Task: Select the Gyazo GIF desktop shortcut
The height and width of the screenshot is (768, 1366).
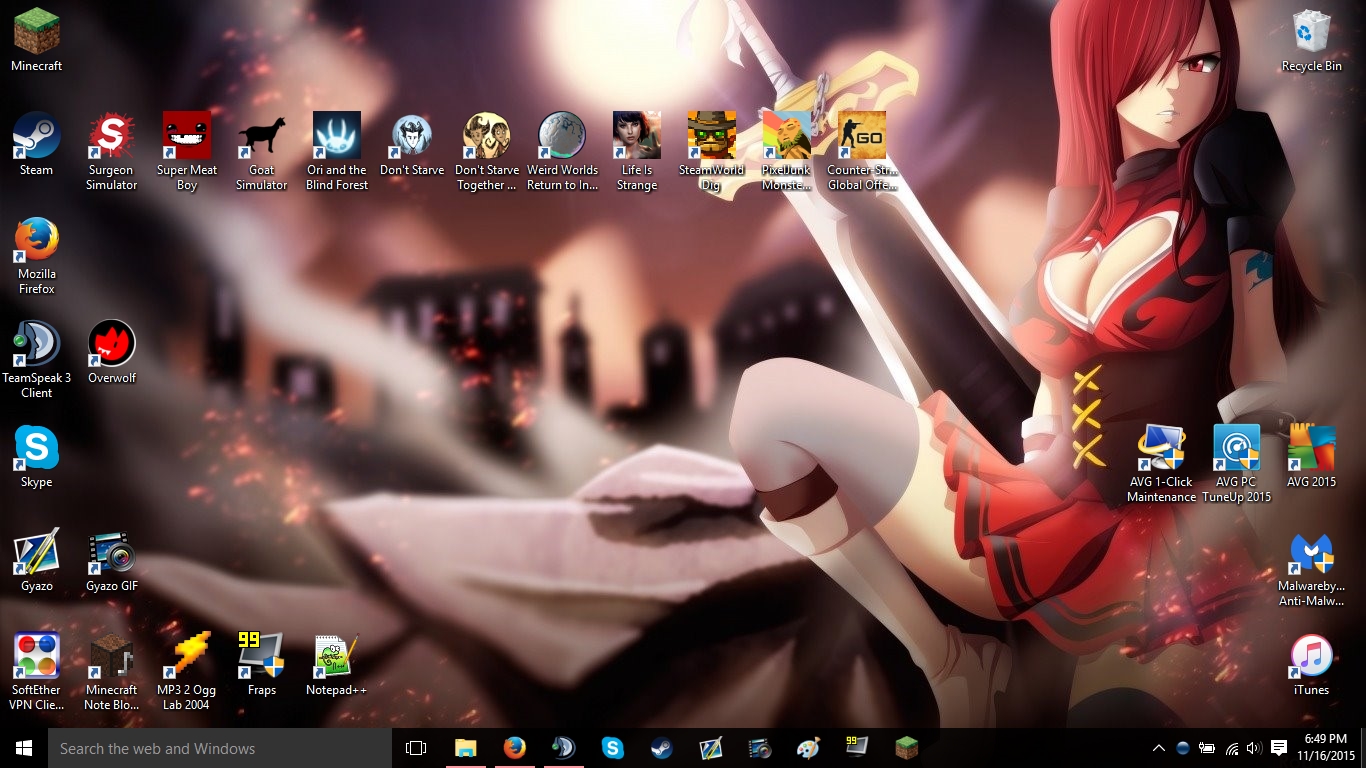Action: 112,560
